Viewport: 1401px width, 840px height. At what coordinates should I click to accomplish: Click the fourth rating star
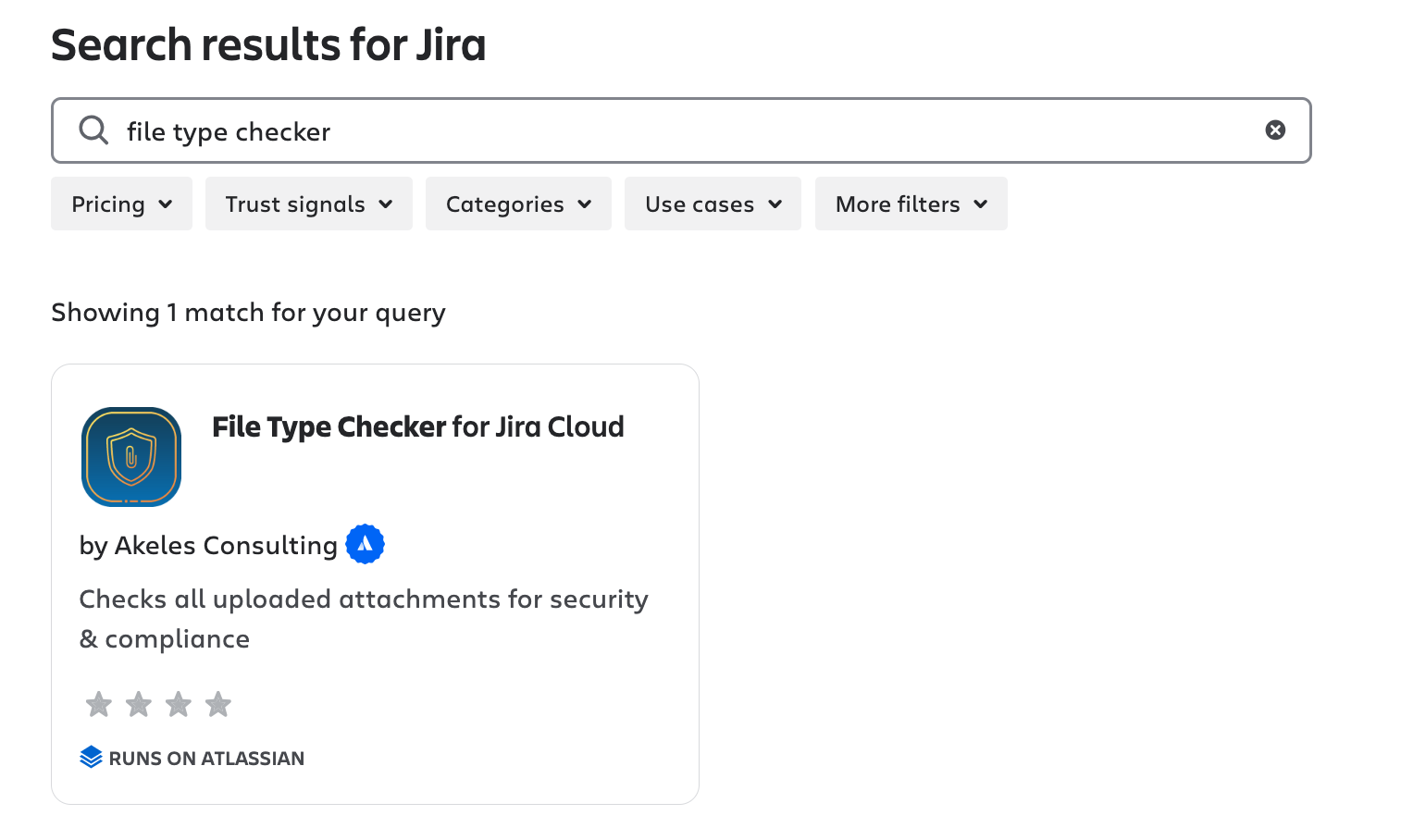pos(218,704)
